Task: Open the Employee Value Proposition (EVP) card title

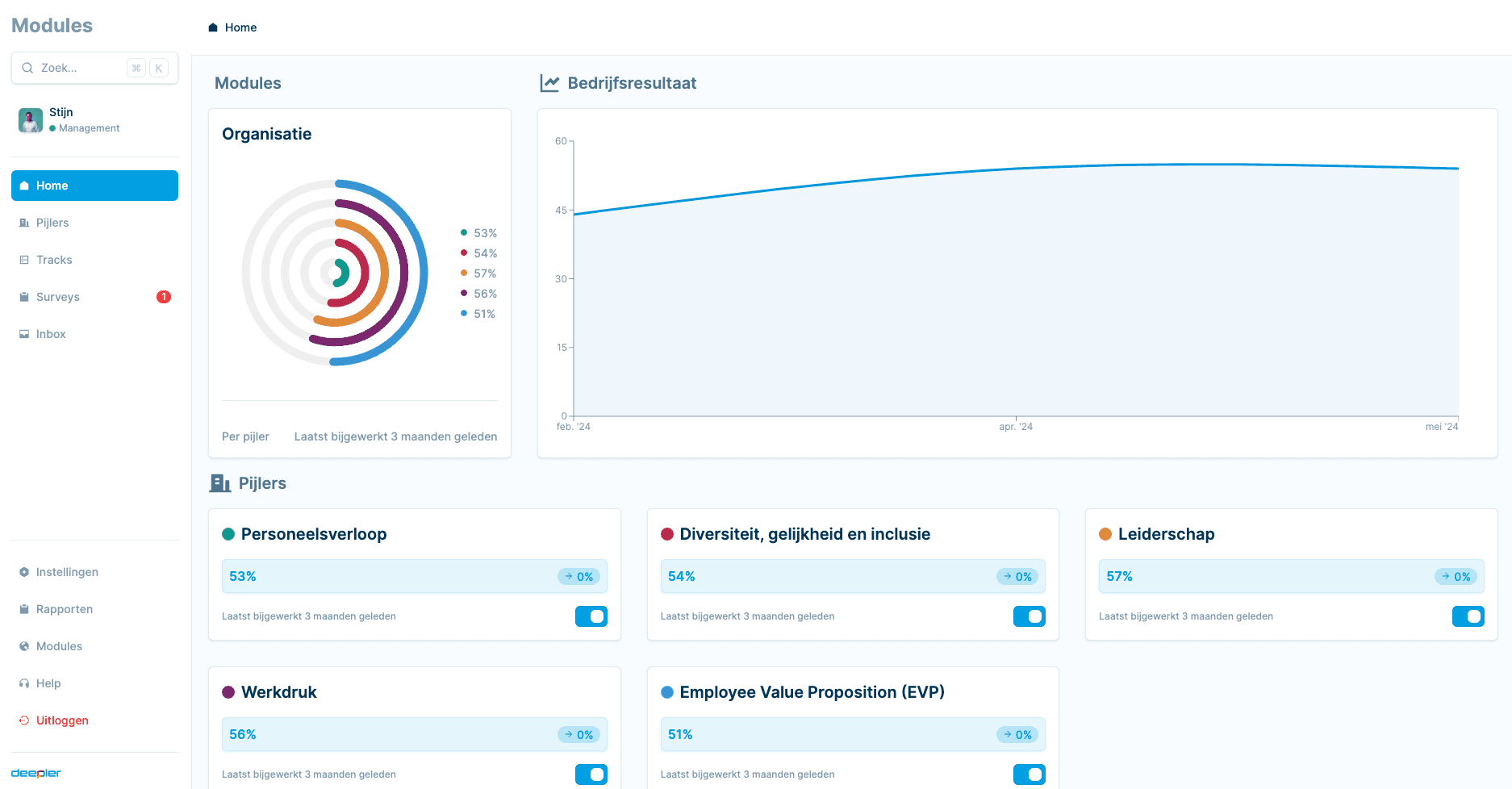Action: 812,692
